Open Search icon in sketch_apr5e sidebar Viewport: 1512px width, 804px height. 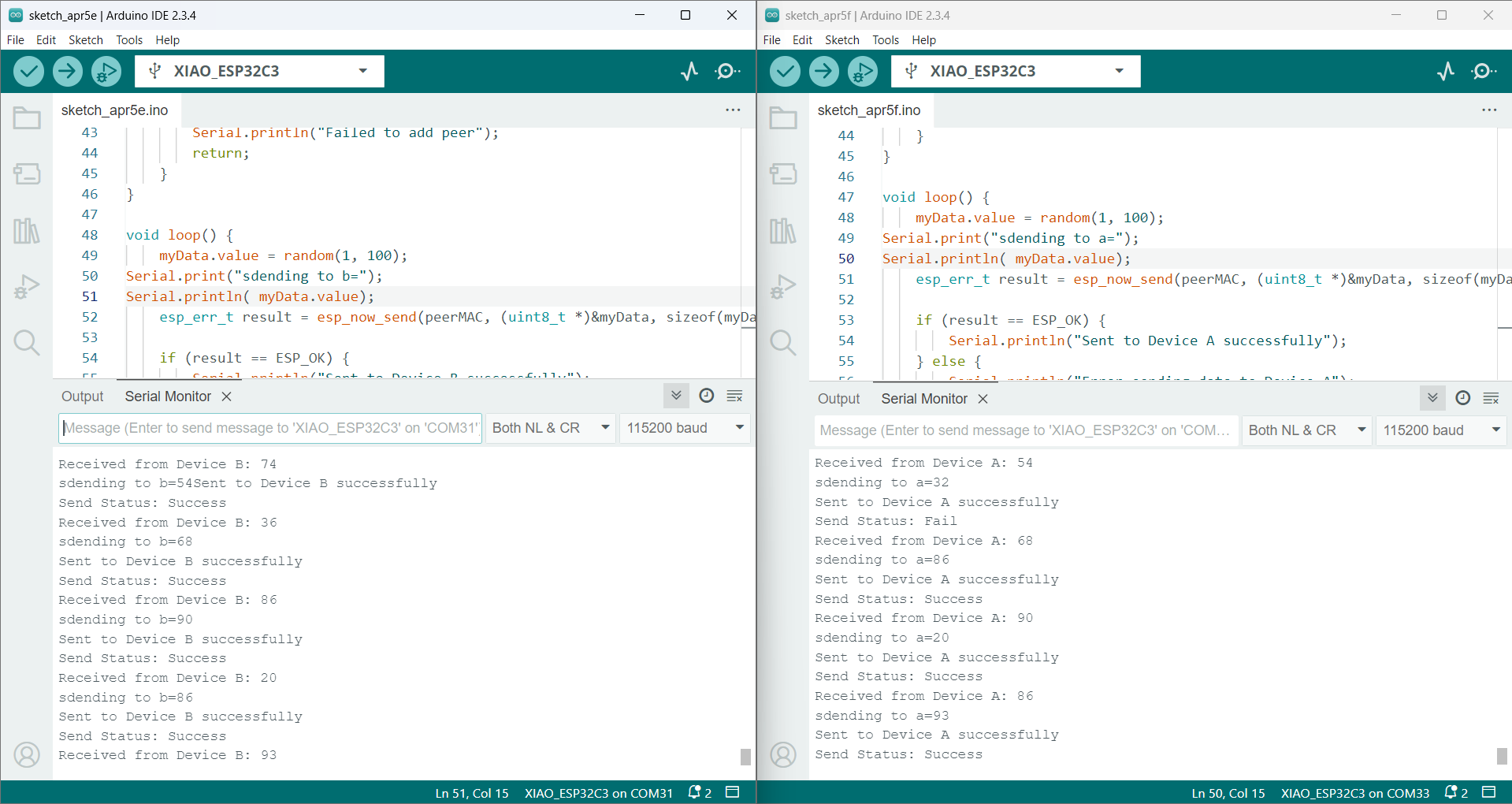[x=27, y=343]
